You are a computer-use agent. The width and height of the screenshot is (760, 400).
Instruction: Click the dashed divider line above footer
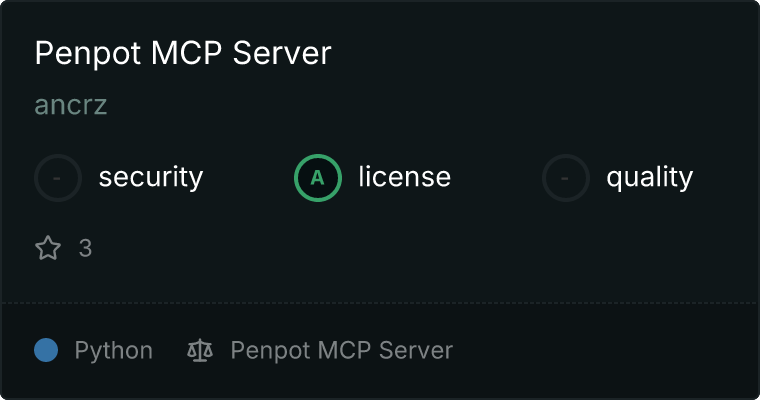380,303
